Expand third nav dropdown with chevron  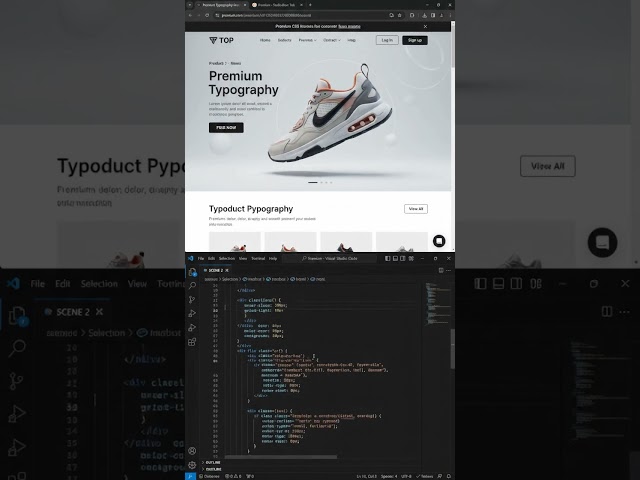[307, 40]
